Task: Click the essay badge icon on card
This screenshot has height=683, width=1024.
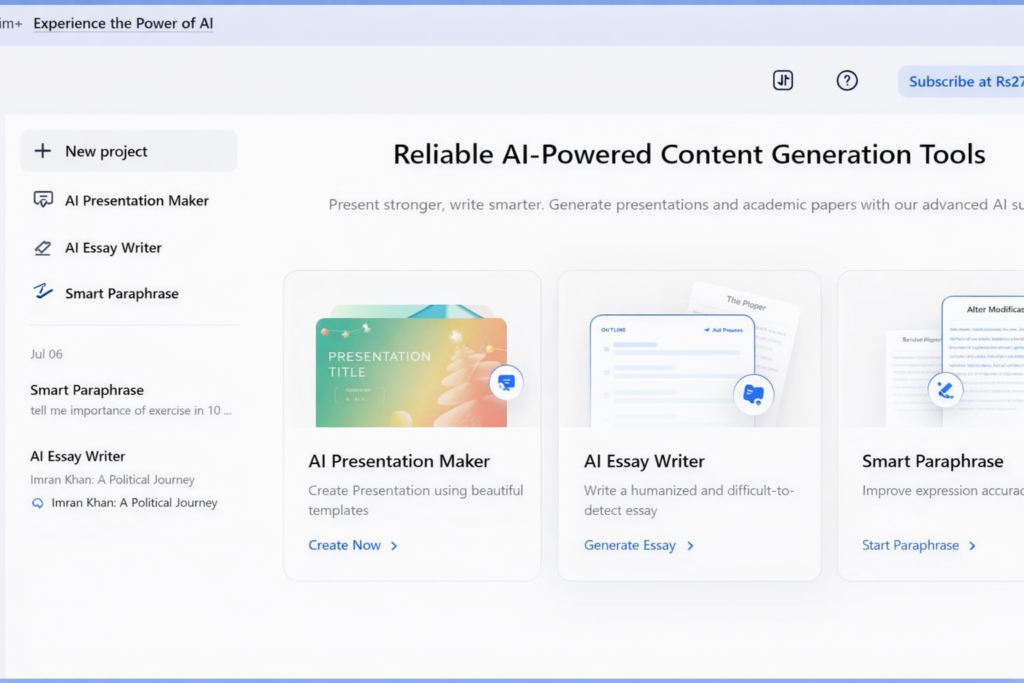Action: click(753, 393)
